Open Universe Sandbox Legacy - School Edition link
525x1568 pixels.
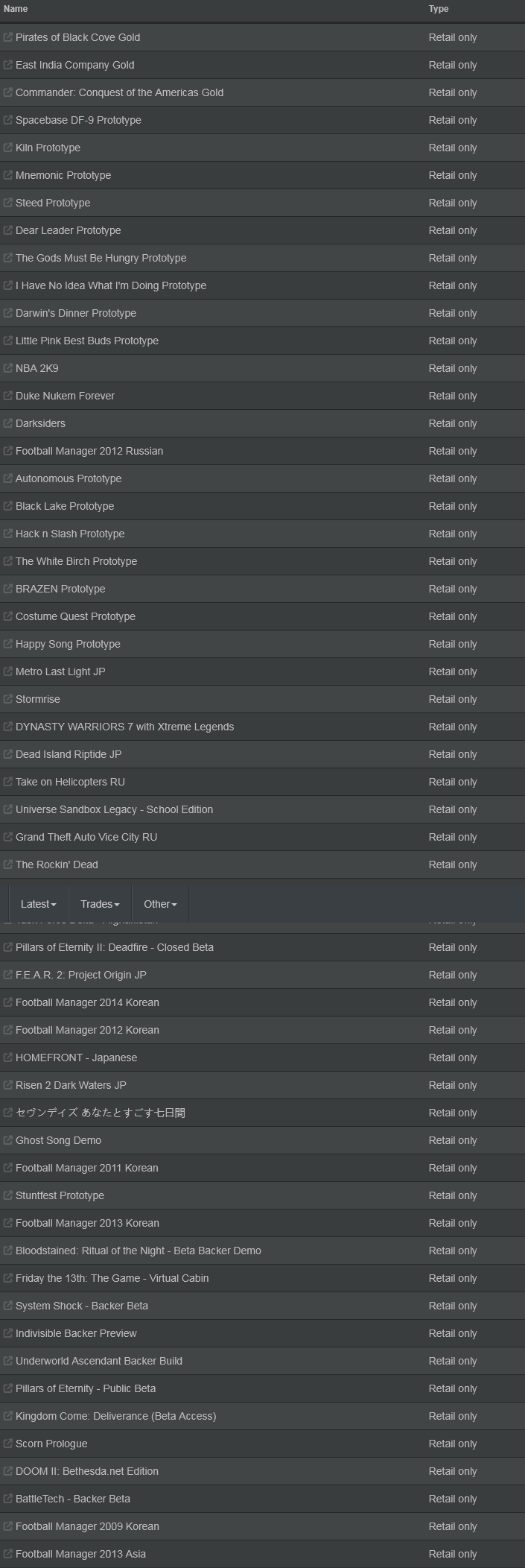[x=114, y=809]
